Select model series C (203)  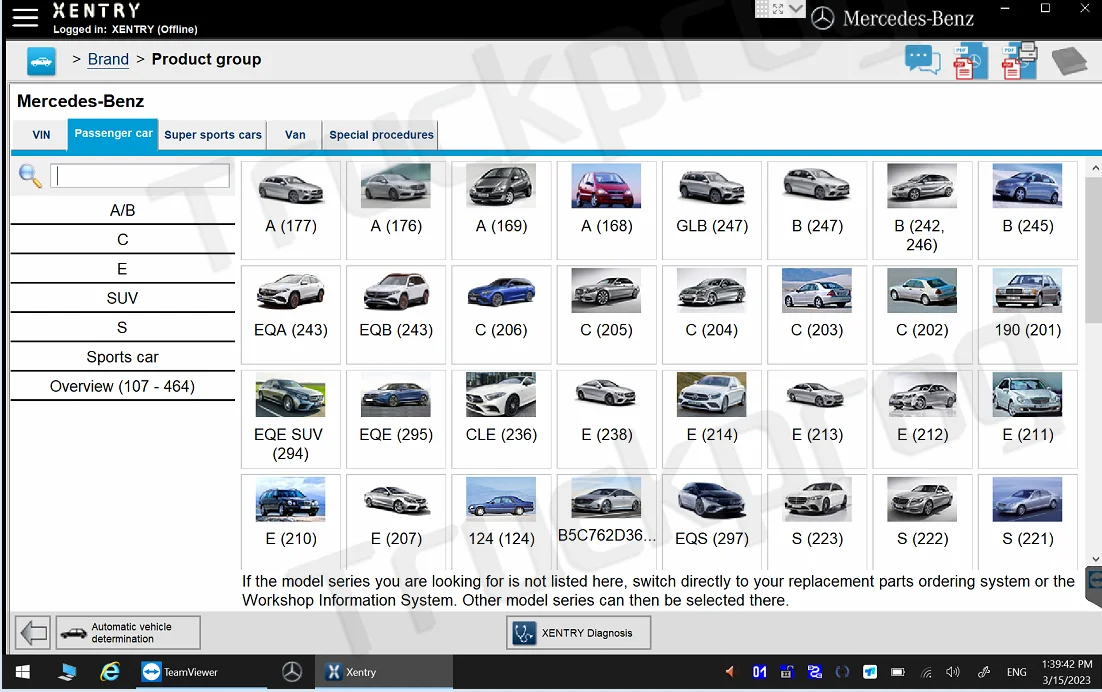tap(817, 314)
